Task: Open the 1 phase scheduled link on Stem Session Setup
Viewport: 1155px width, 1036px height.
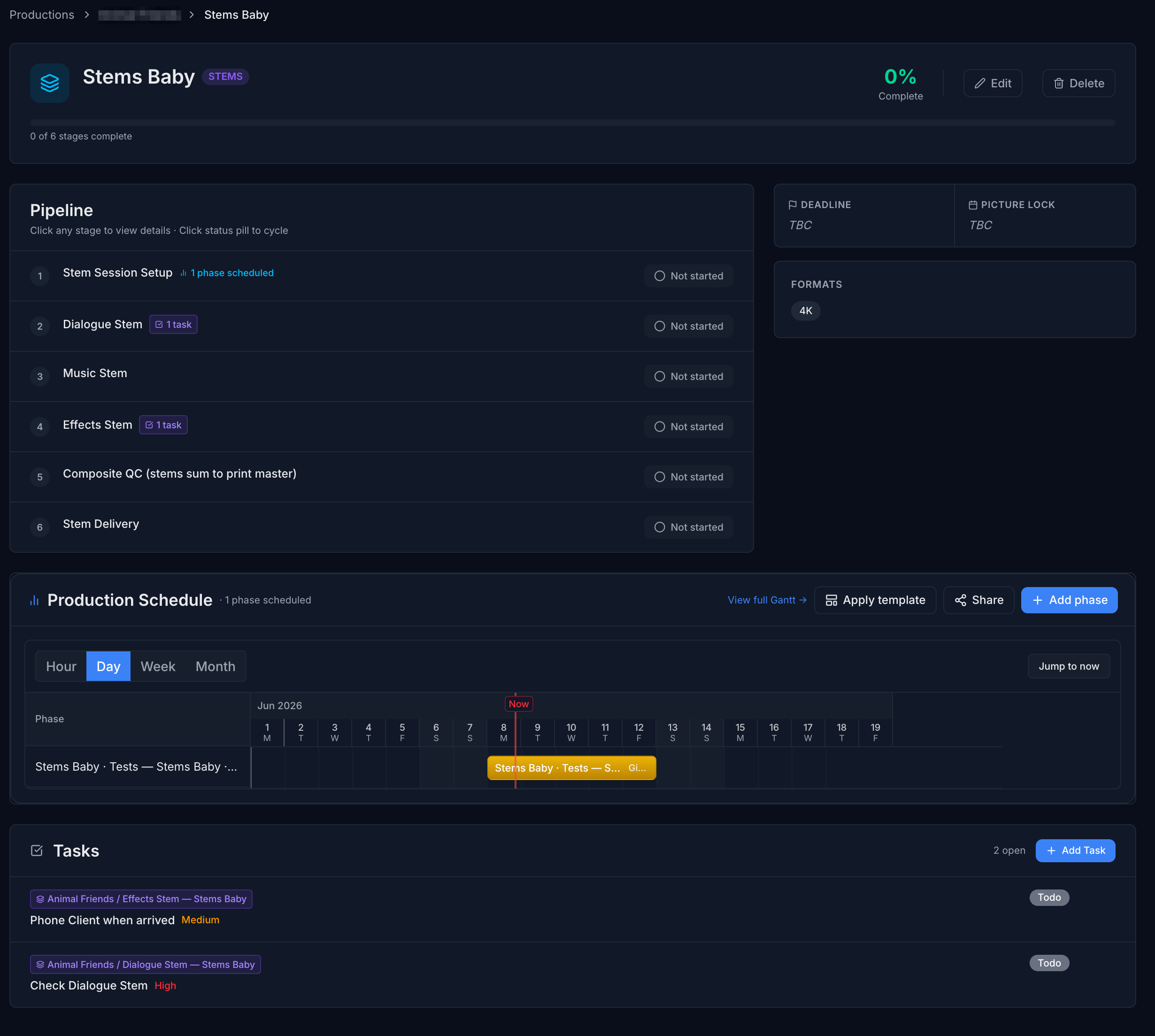Action: [226, 273]
